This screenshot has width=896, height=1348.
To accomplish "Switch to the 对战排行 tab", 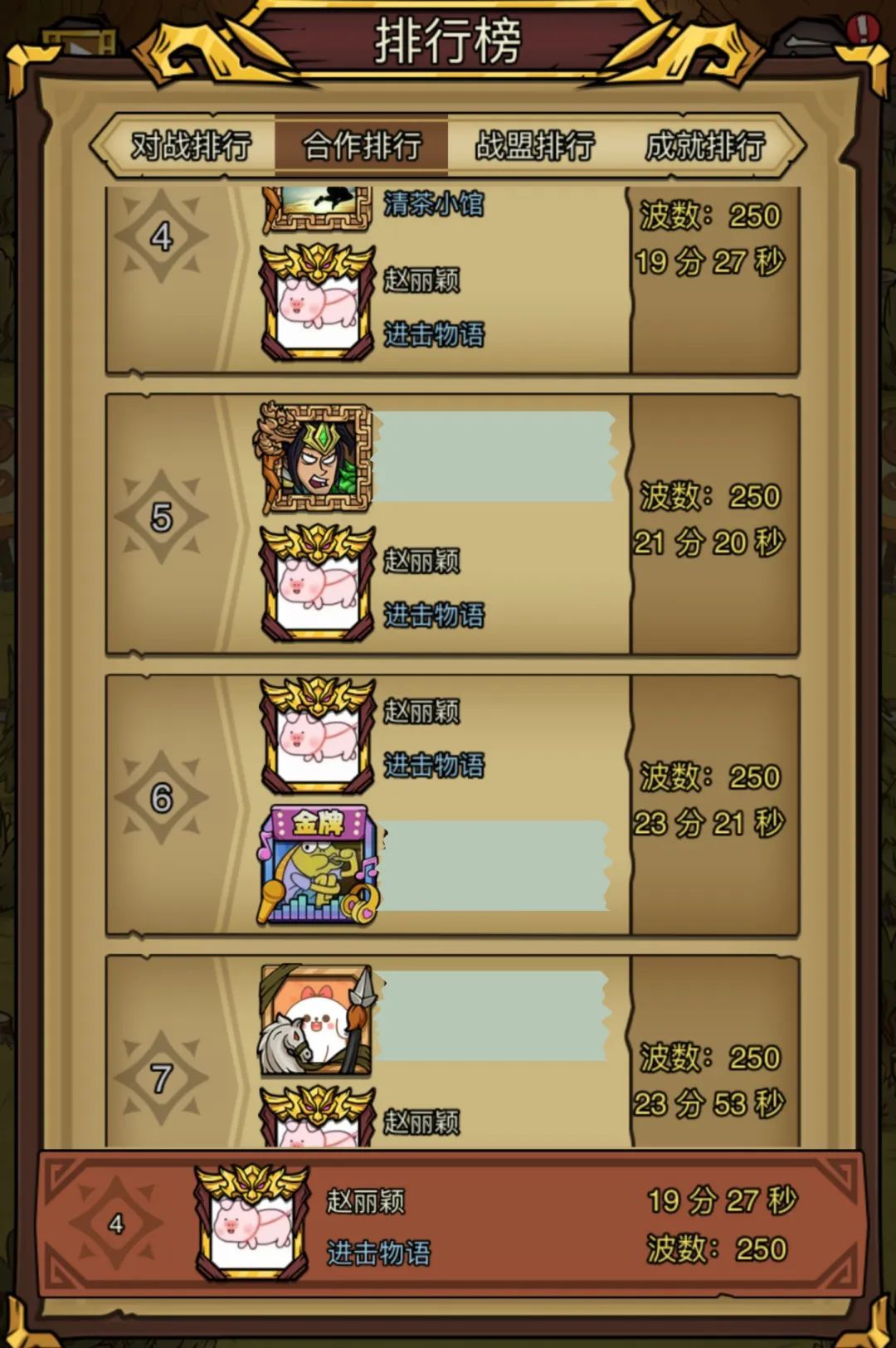I will pyautogui.click(x=190, y=146).
